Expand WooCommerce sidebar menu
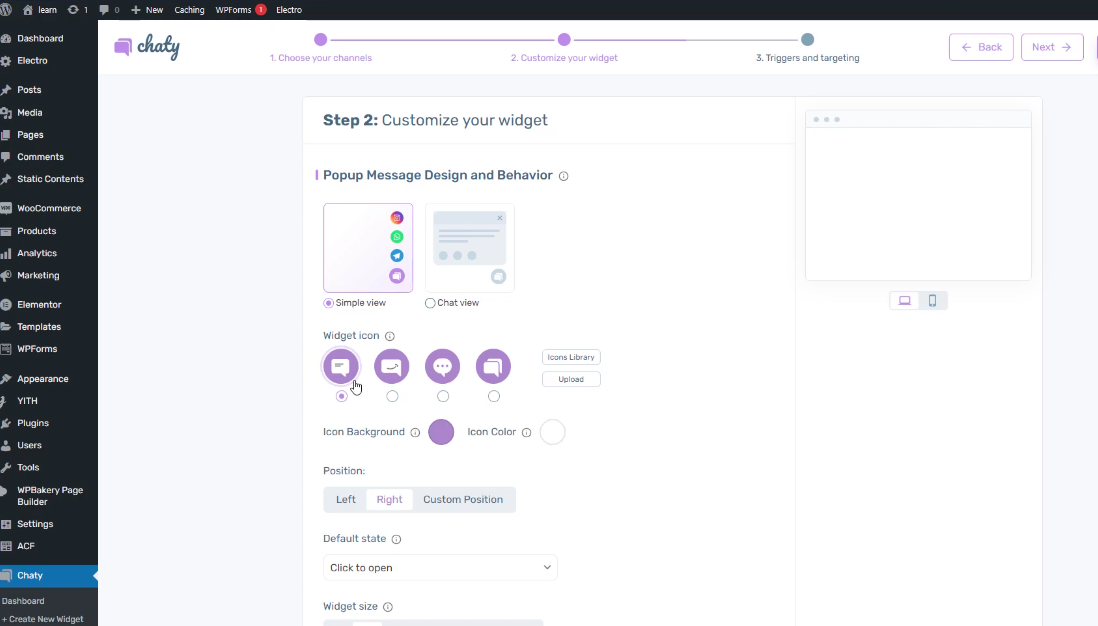 tap(48, 209)
